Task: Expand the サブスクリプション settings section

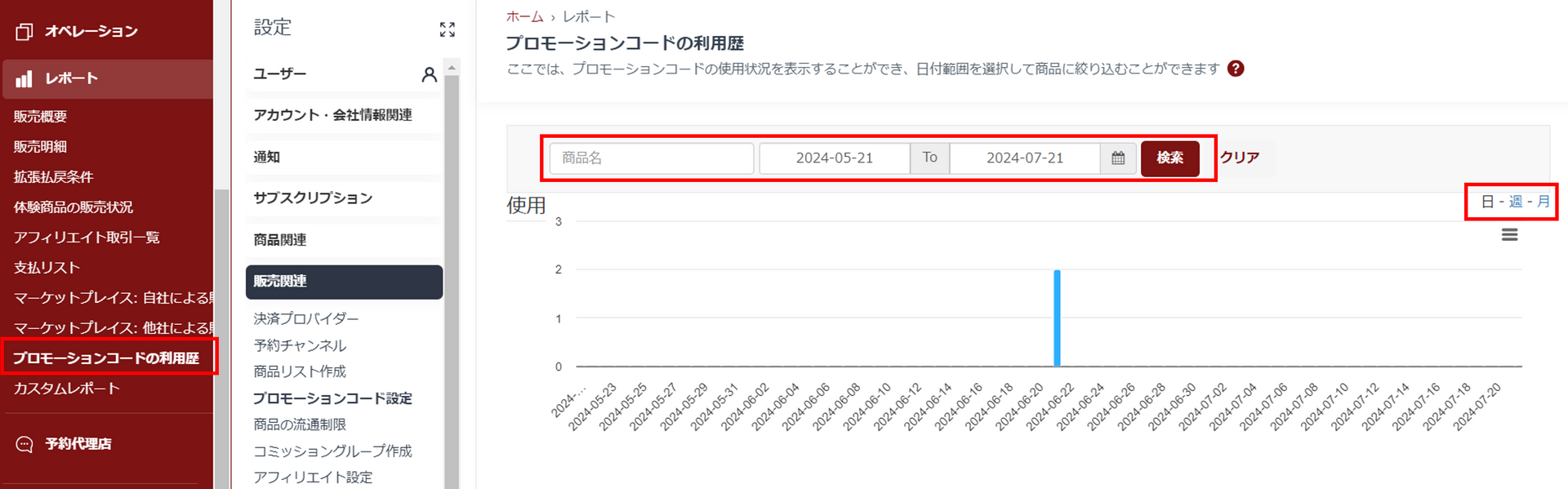Action: coord(344,198)
